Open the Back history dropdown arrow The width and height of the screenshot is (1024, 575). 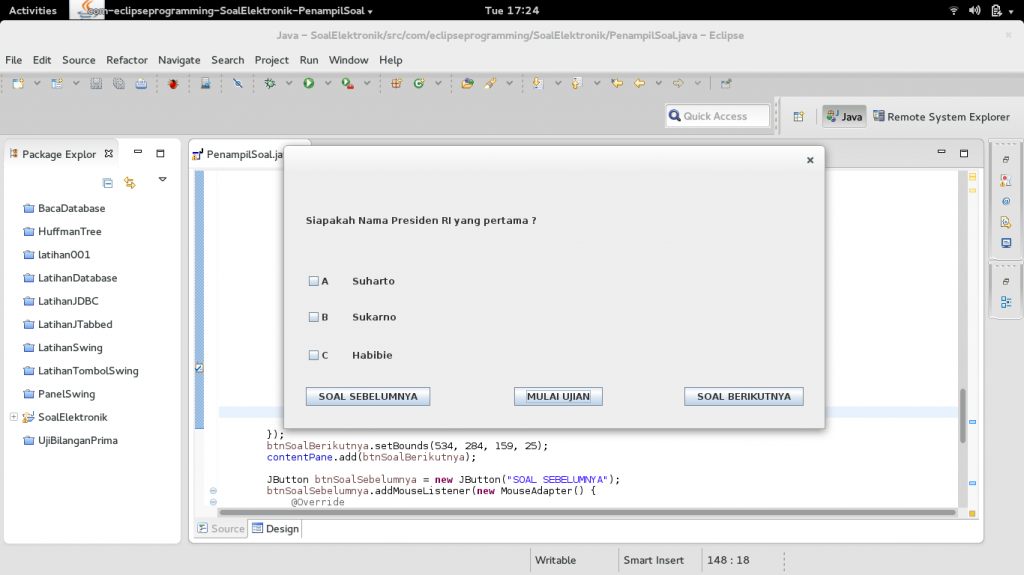(x=658, y=83)
